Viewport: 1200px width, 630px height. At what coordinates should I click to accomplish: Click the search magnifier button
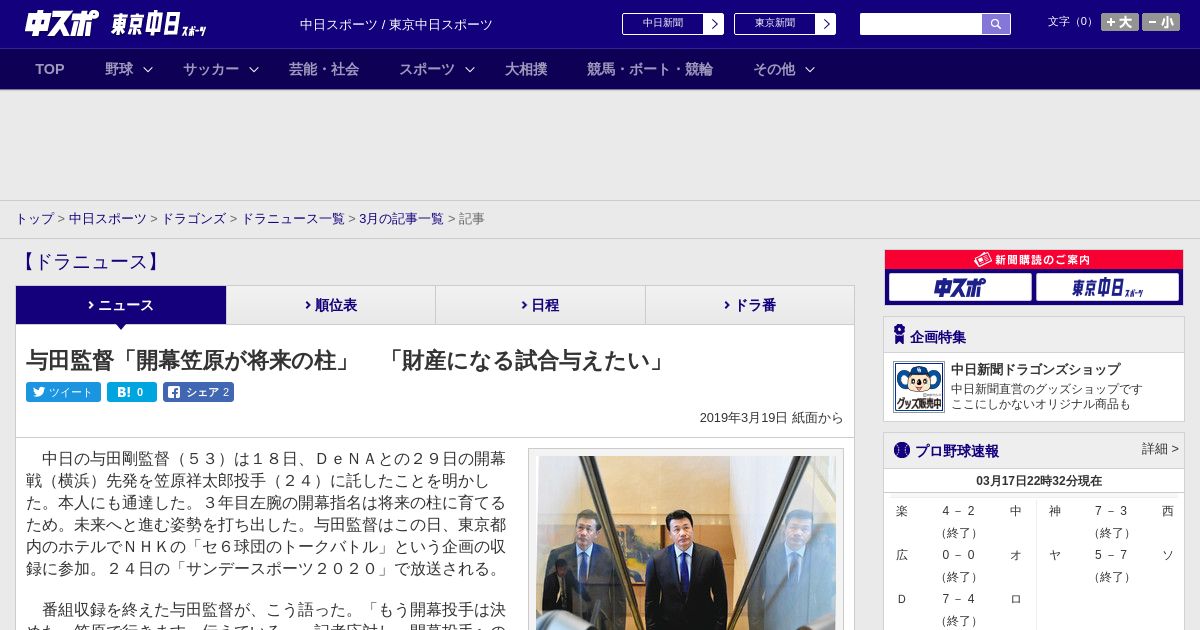click(996, 24)
